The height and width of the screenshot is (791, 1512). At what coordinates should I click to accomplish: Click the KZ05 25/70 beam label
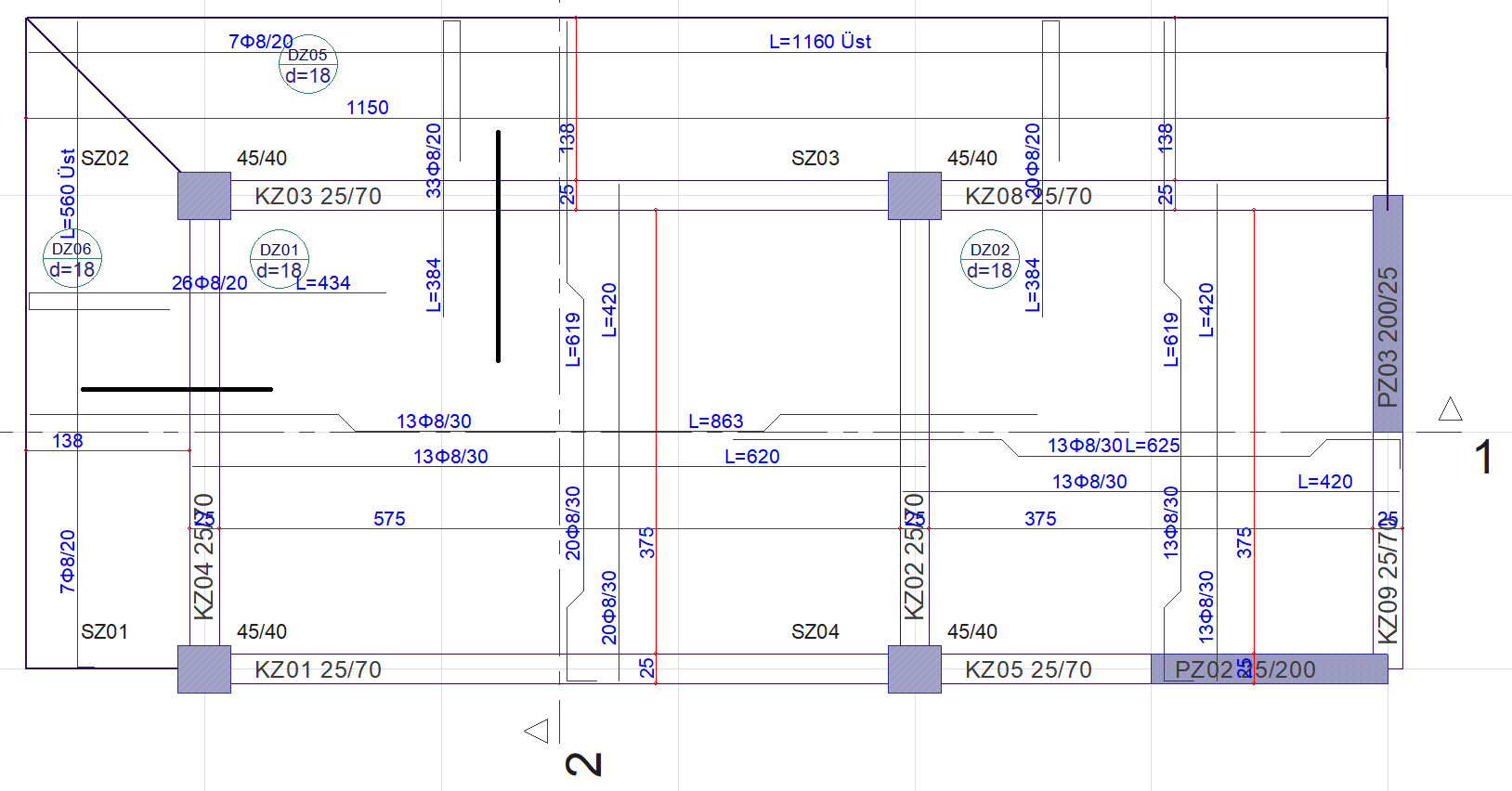point(1028,670)
